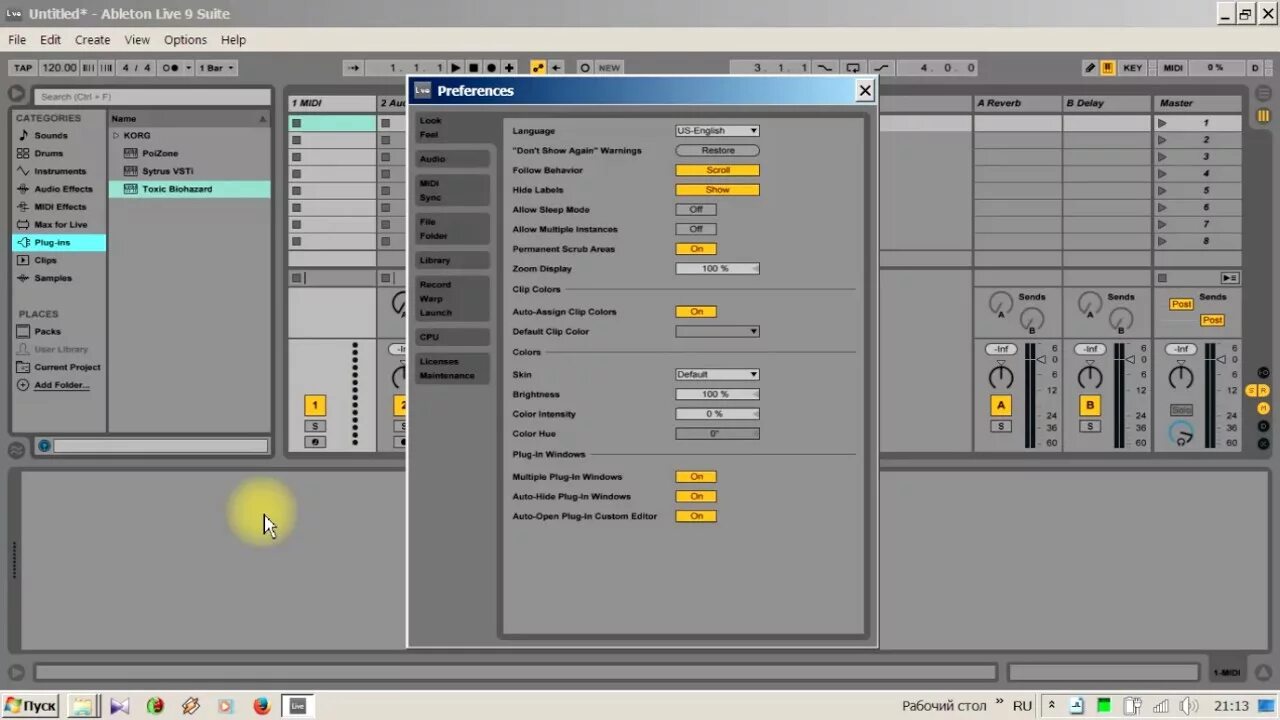Launch Master scene 1
Screen dimensions: 1280x720
pos(1162,123)
